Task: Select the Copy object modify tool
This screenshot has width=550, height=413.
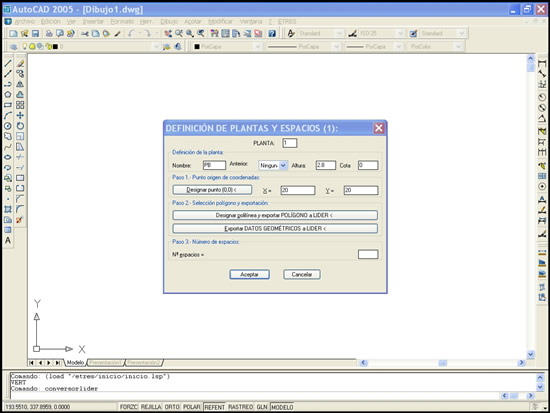Action: click(20, 74)
